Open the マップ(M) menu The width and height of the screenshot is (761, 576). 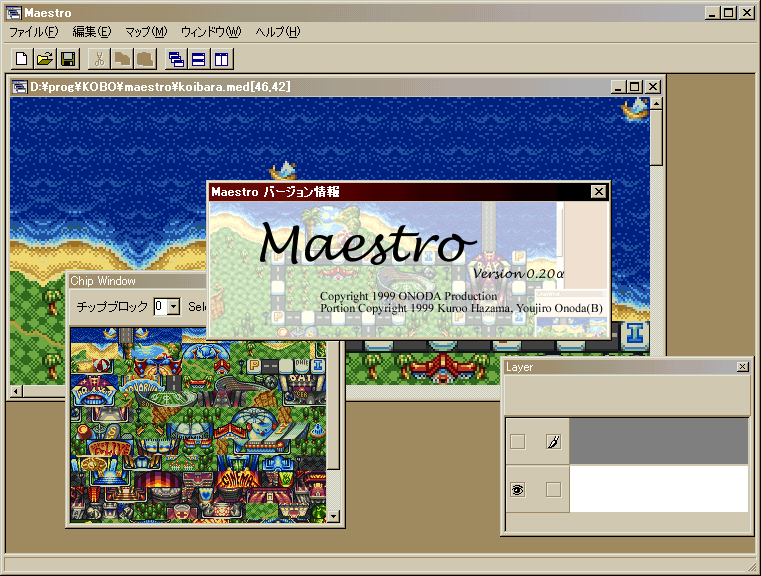click(x=146, y=32)
